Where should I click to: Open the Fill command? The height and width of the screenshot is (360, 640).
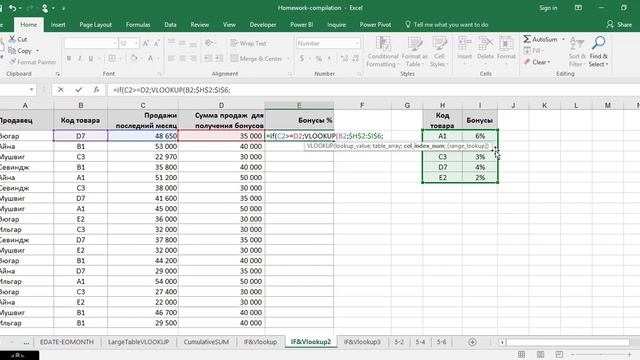pyautogui.click(x=533, y=51)
